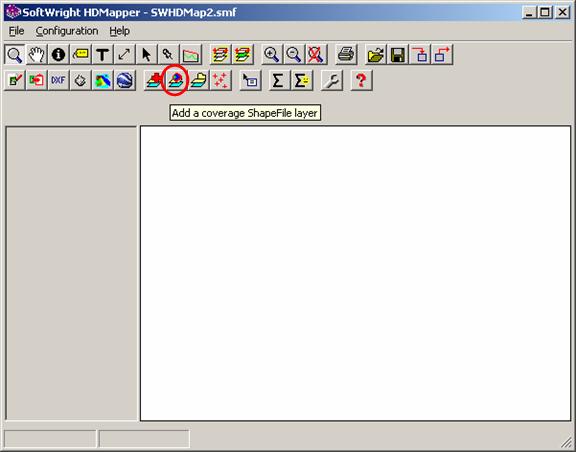Image resolution: width=576 pixels, height=452 pixels.
Task: Click the zoom out magnifier minus icon
Action: pyautogui.click(x=294, y=55)
